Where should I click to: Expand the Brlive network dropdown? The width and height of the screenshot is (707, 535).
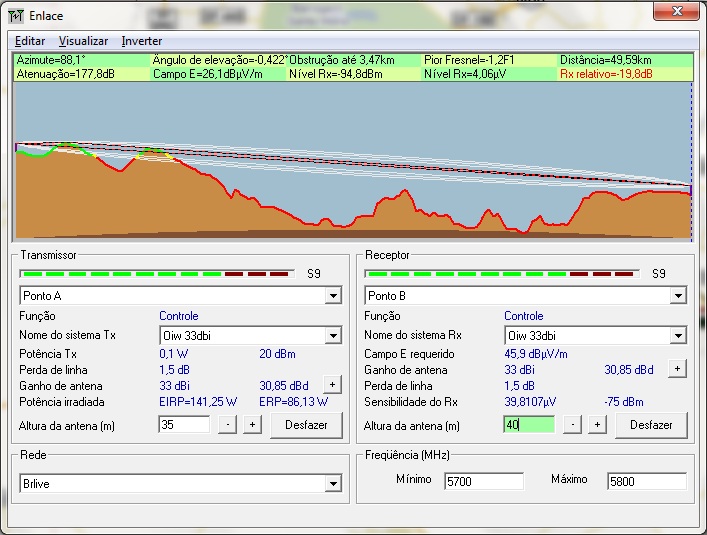pyautogui.click(x=333, y=484)
